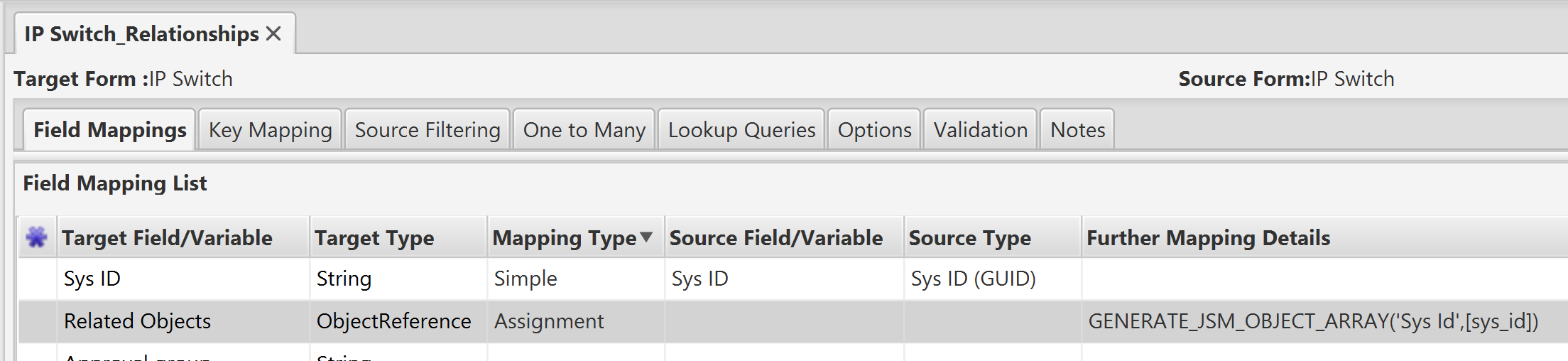Click the purple asterisk column icon
This screenshot has width=1568, height=361.
37,237
